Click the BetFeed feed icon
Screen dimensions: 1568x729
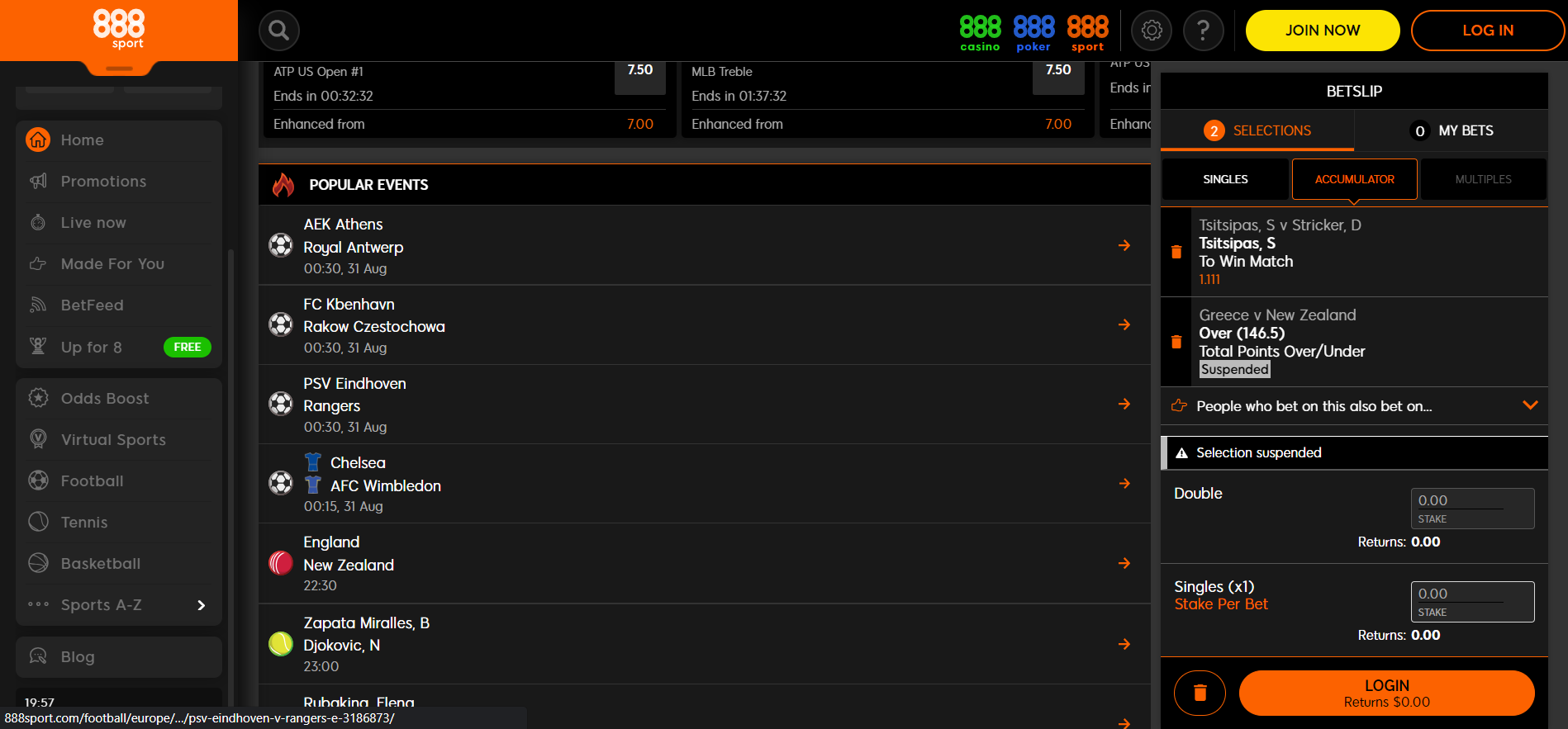(x=38, y=305)
